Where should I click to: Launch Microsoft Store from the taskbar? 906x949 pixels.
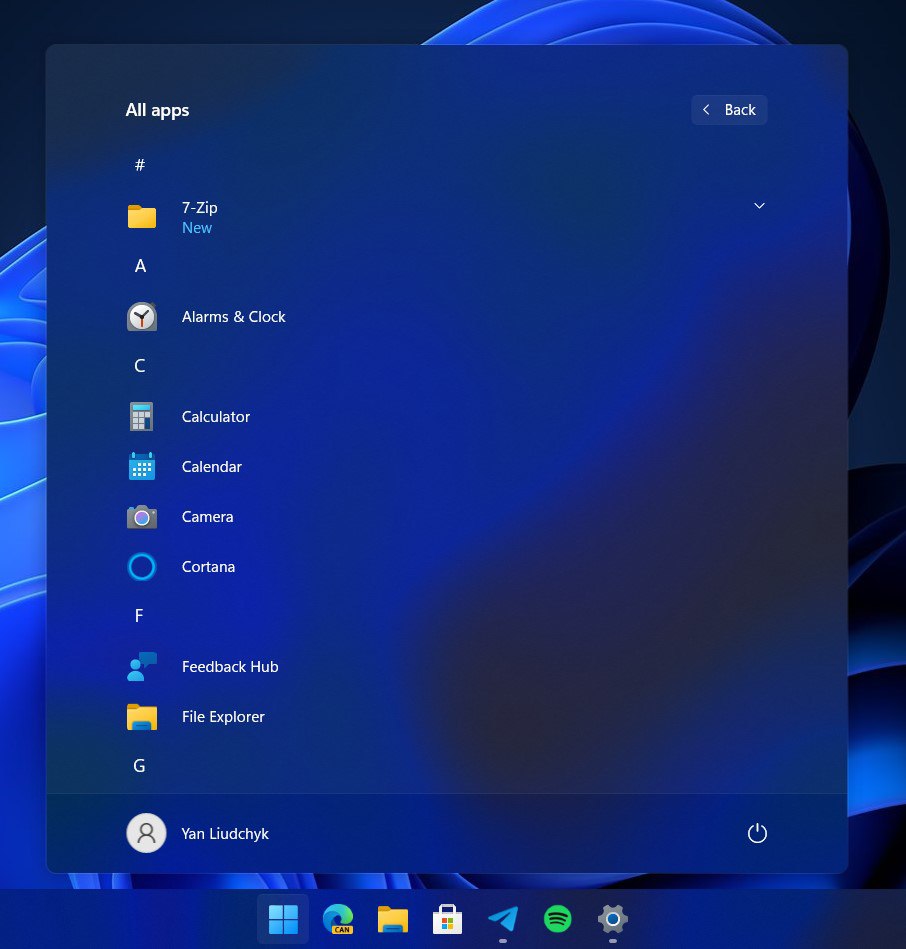[447, 919]
